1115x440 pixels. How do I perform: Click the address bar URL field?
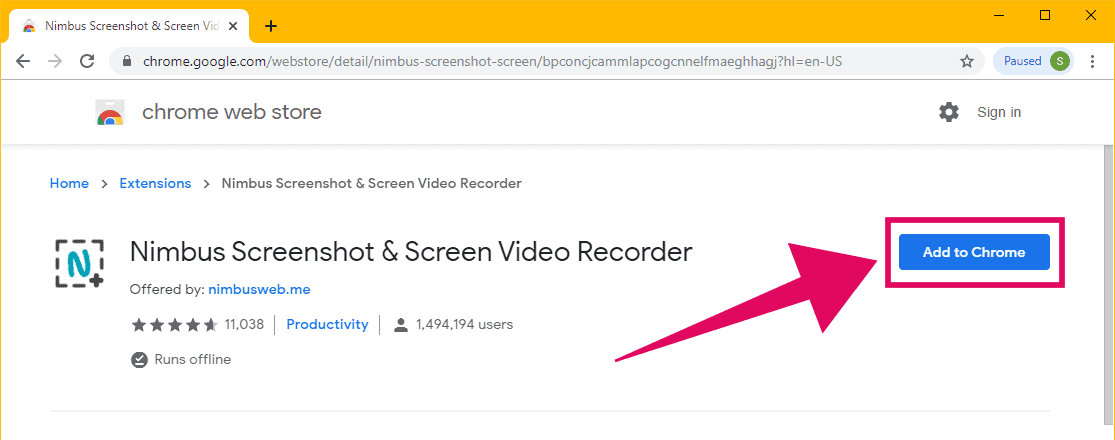point(546,61)
